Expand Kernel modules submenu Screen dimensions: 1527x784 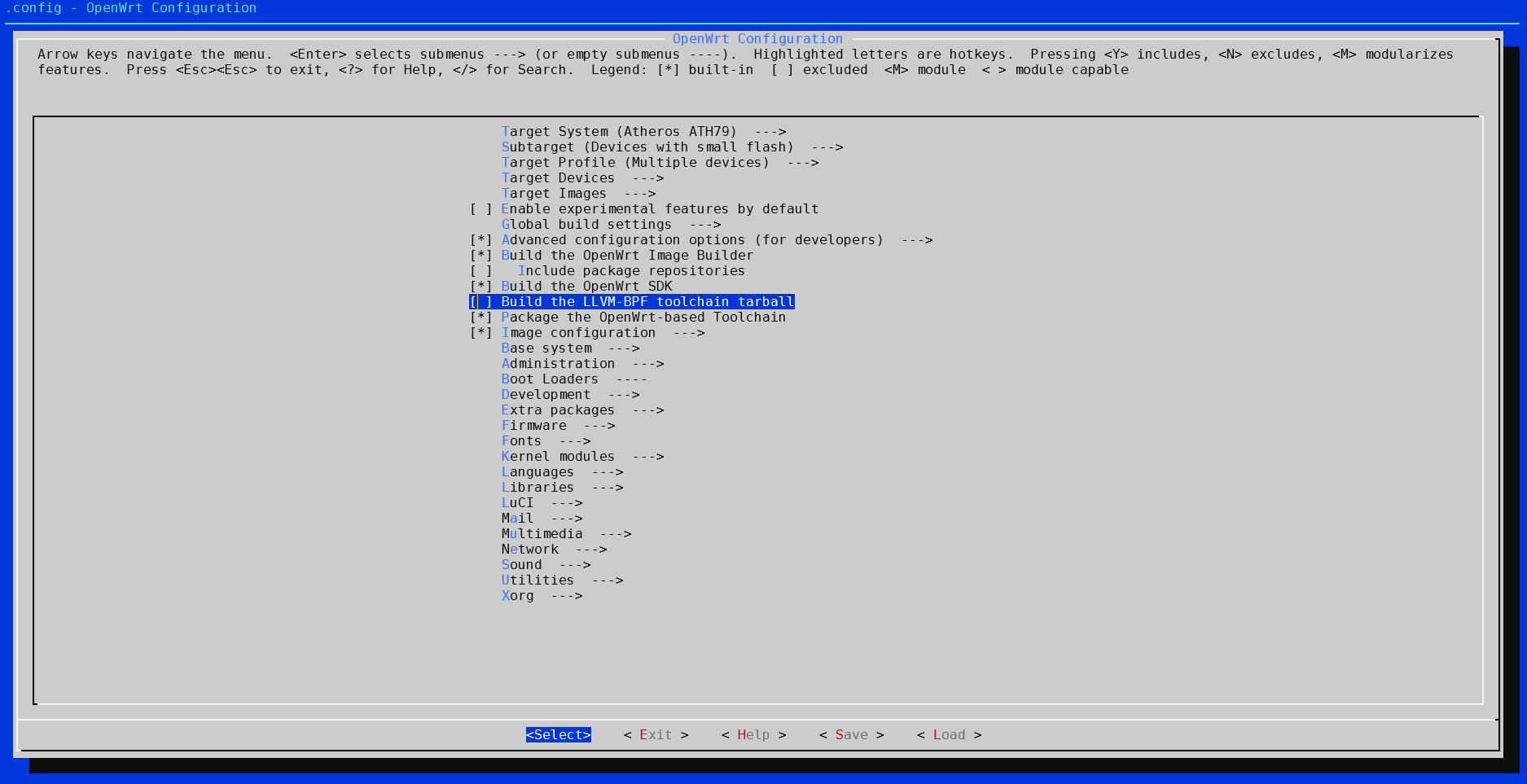[582, 457]
